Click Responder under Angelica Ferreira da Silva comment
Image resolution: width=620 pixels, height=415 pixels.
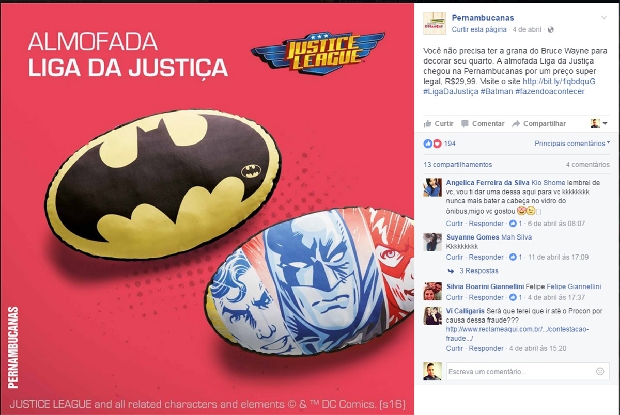pos(486,223)
